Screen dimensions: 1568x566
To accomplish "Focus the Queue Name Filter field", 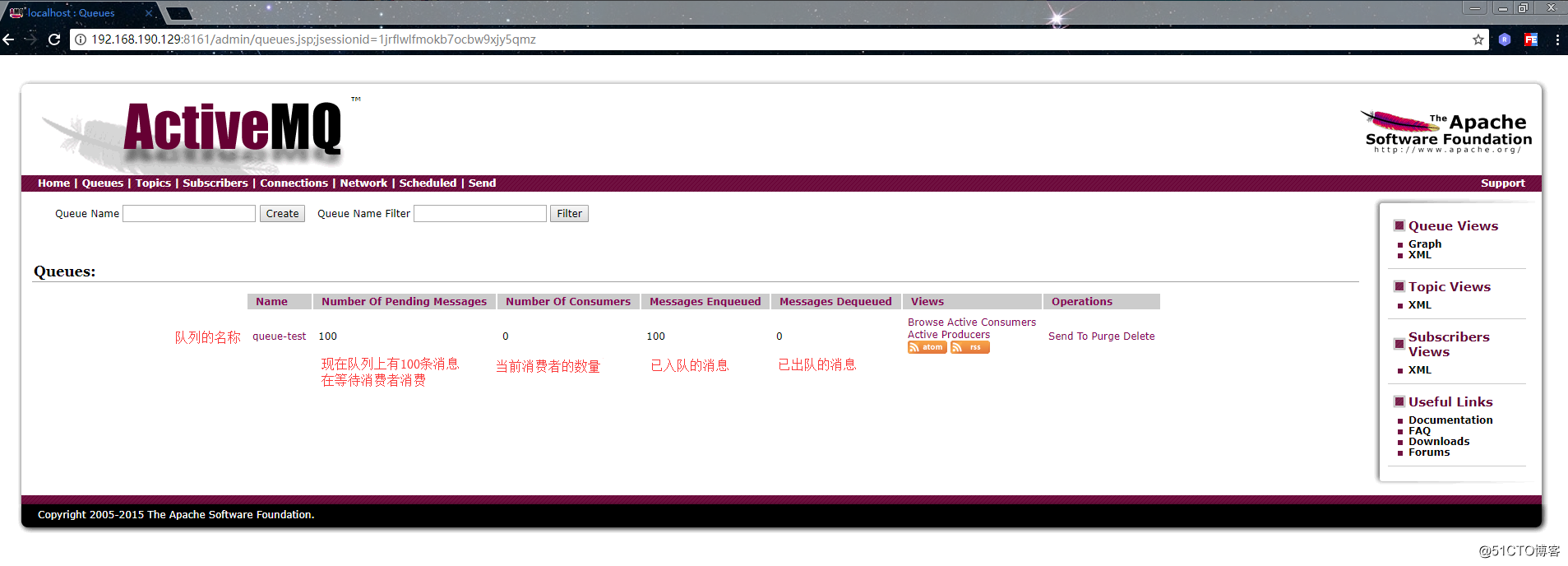I will [480, 214].
